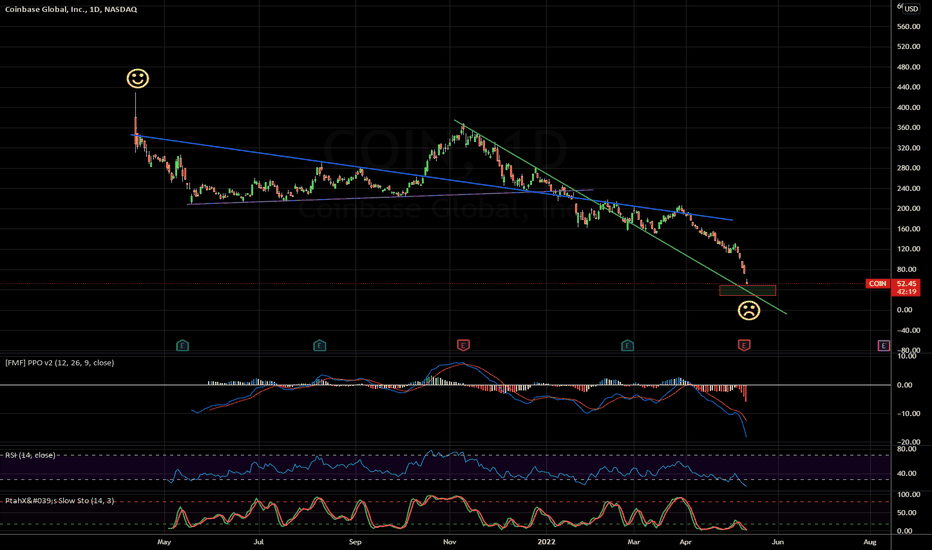Click the 120.00 price axis label
Screen dimensions: 932x550
[908, 249]
